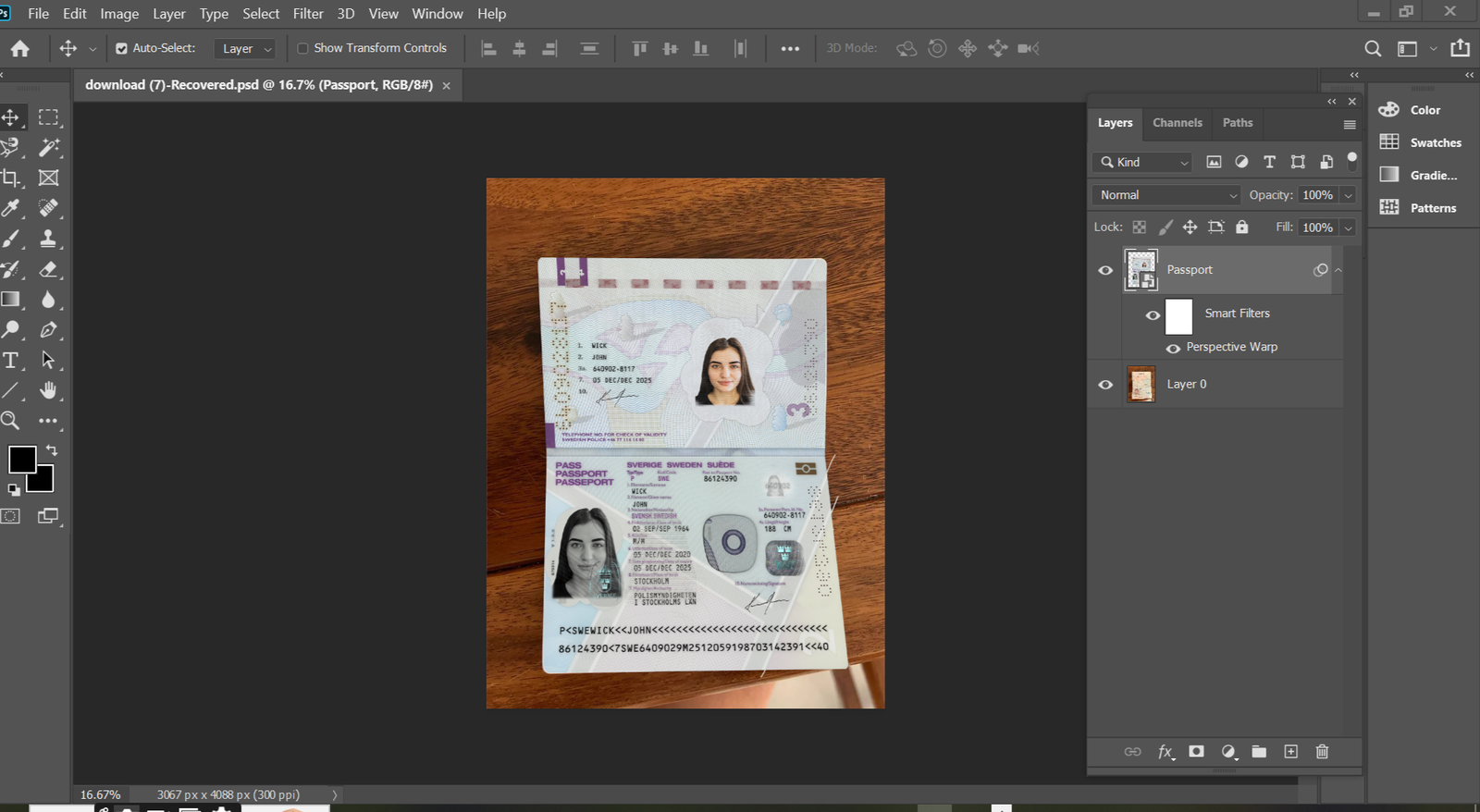1480x812 pixels.
Task: Hide the Passport layer with the eye icon
Action: 1105,270
